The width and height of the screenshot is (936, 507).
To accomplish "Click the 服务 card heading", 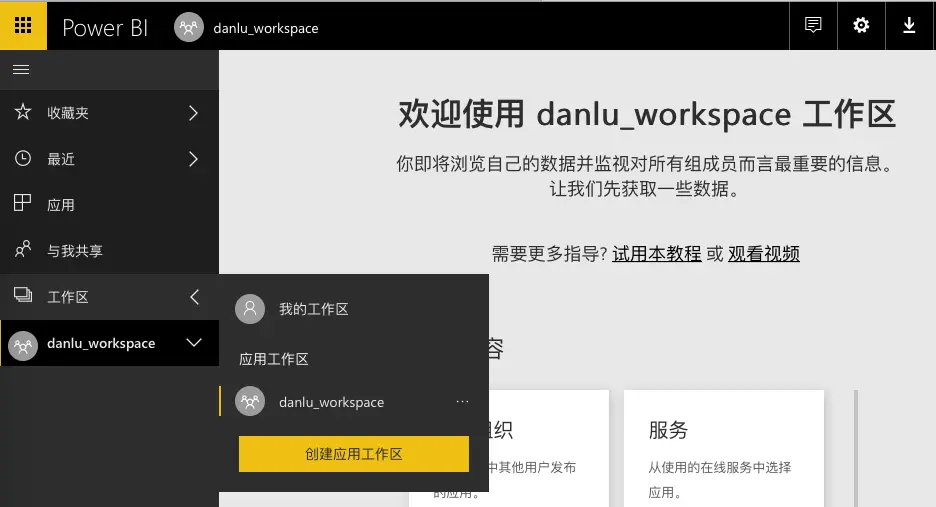I will pos(668,430).
